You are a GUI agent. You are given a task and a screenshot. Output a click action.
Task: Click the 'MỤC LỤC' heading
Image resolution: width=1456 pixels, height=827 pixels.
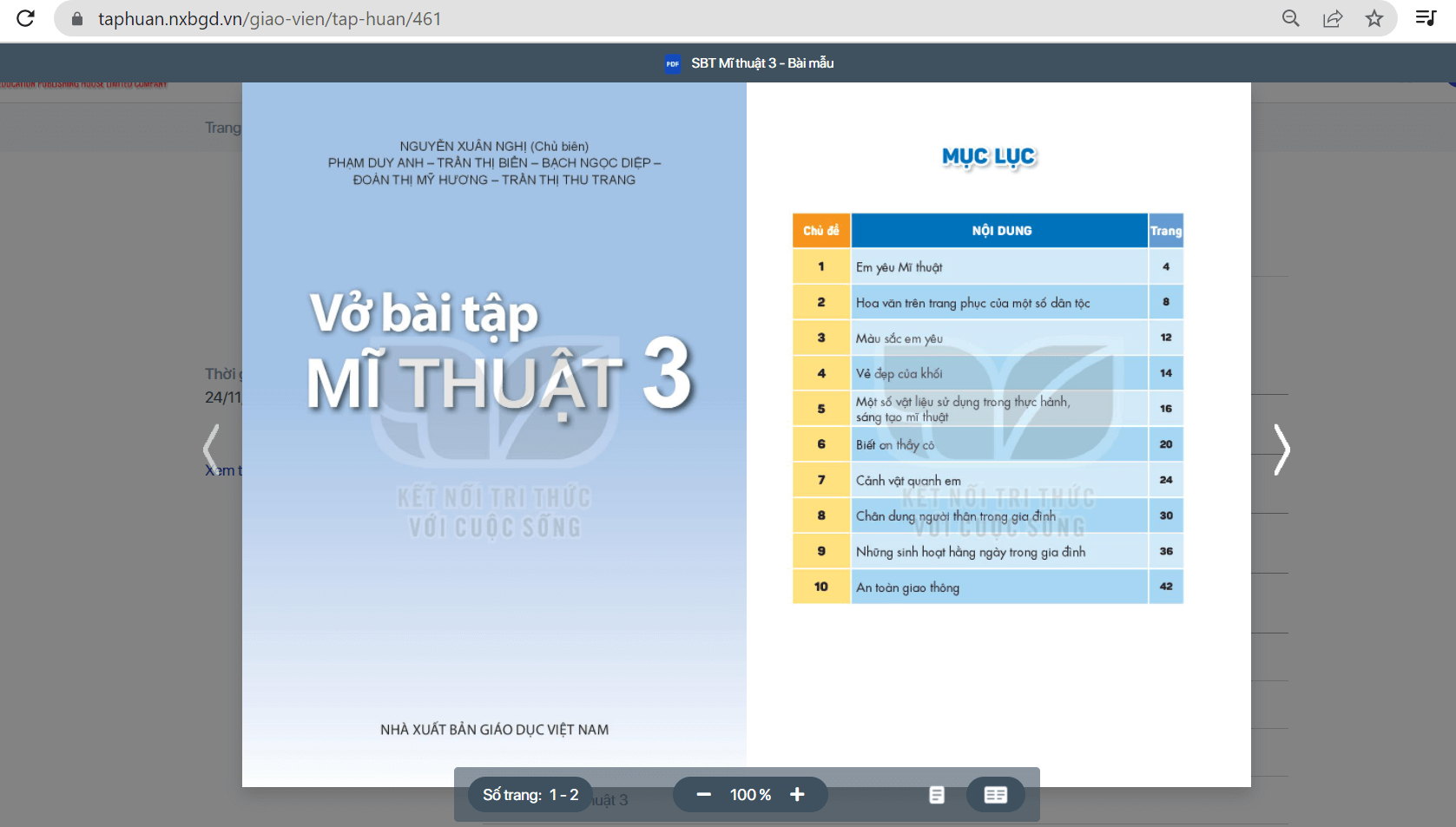(x=989, y=157)
